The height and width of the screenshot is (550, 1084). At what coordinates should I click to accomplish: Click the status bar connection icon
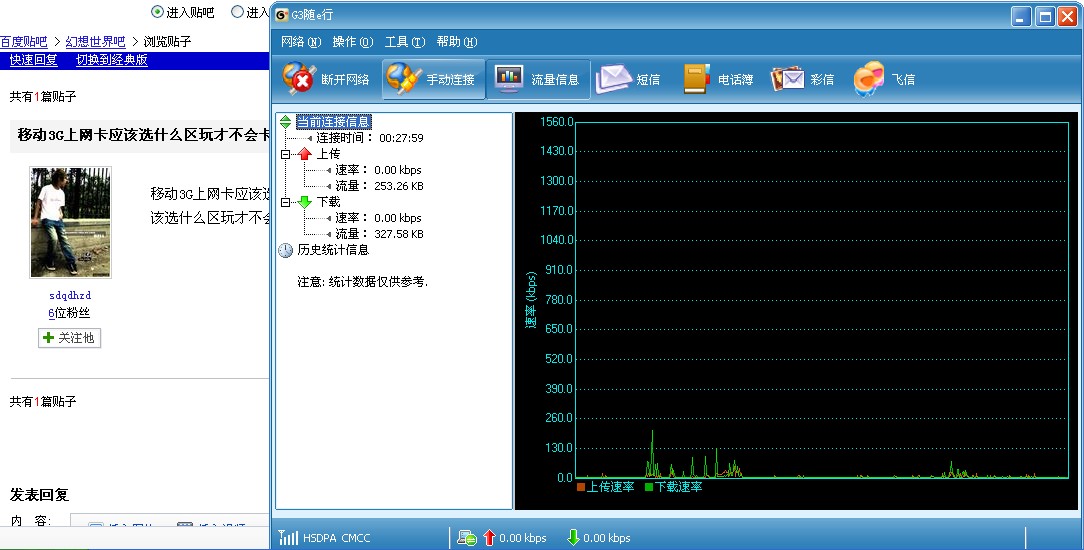pos(467,538)
